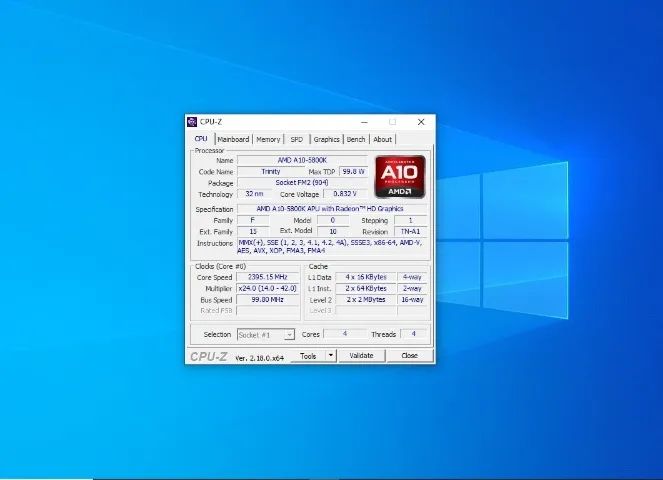The height and width of the screenshot is (480, 663).
Task: Select the SPD tab
Action: (296, 139)
